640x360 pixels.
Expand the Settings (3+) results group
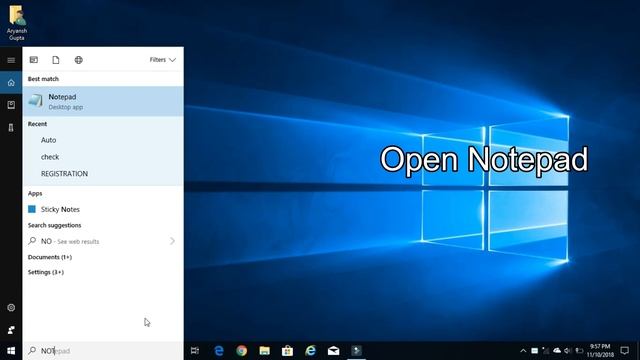click(46, 272)
